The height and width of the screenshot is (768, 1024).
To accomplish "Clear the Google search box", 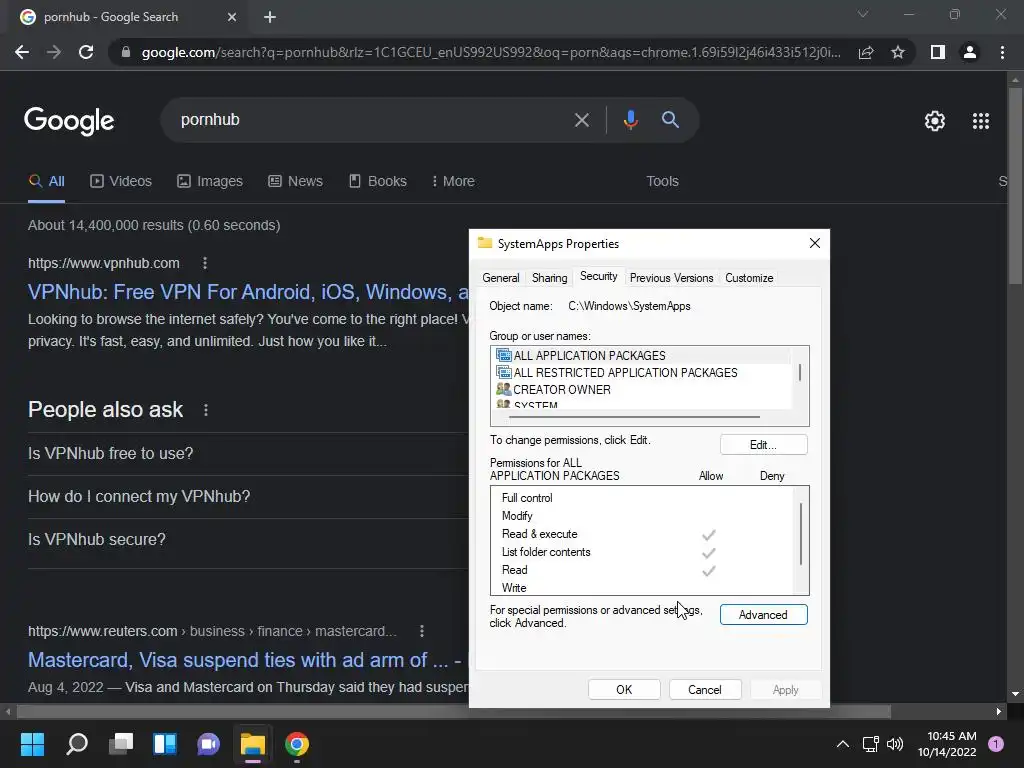I will tap(581, 120).
